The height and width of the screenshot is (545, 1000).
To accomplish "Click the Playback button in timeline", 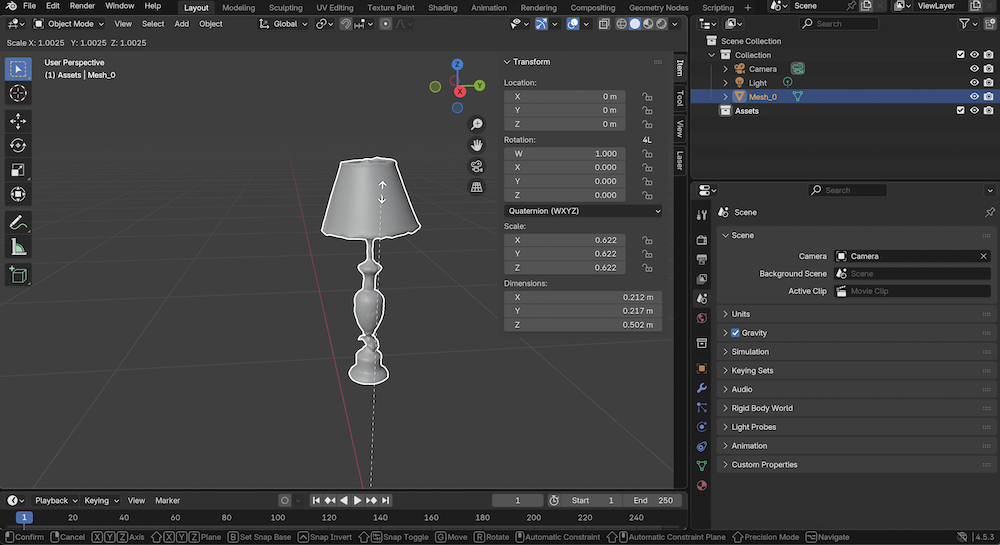I will coord(55,500).
